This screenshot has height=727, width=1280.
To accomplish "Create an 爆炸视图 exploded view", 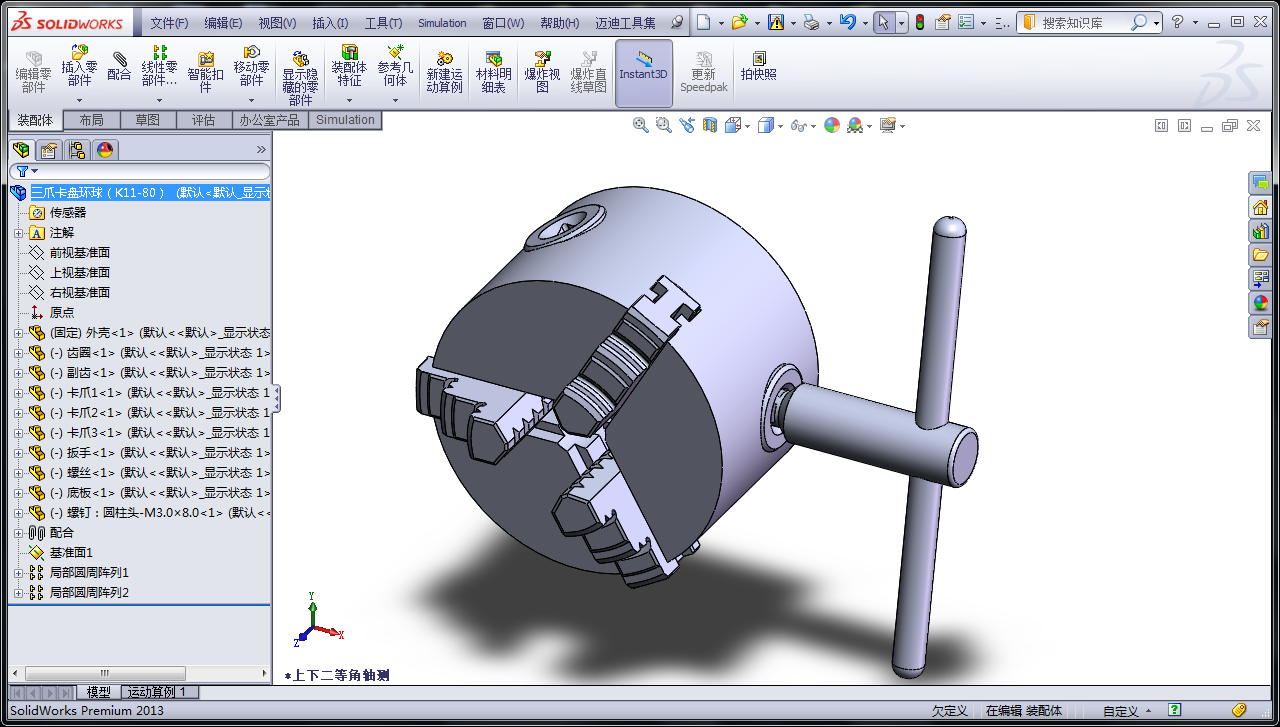I will click(x=542, y=72).
